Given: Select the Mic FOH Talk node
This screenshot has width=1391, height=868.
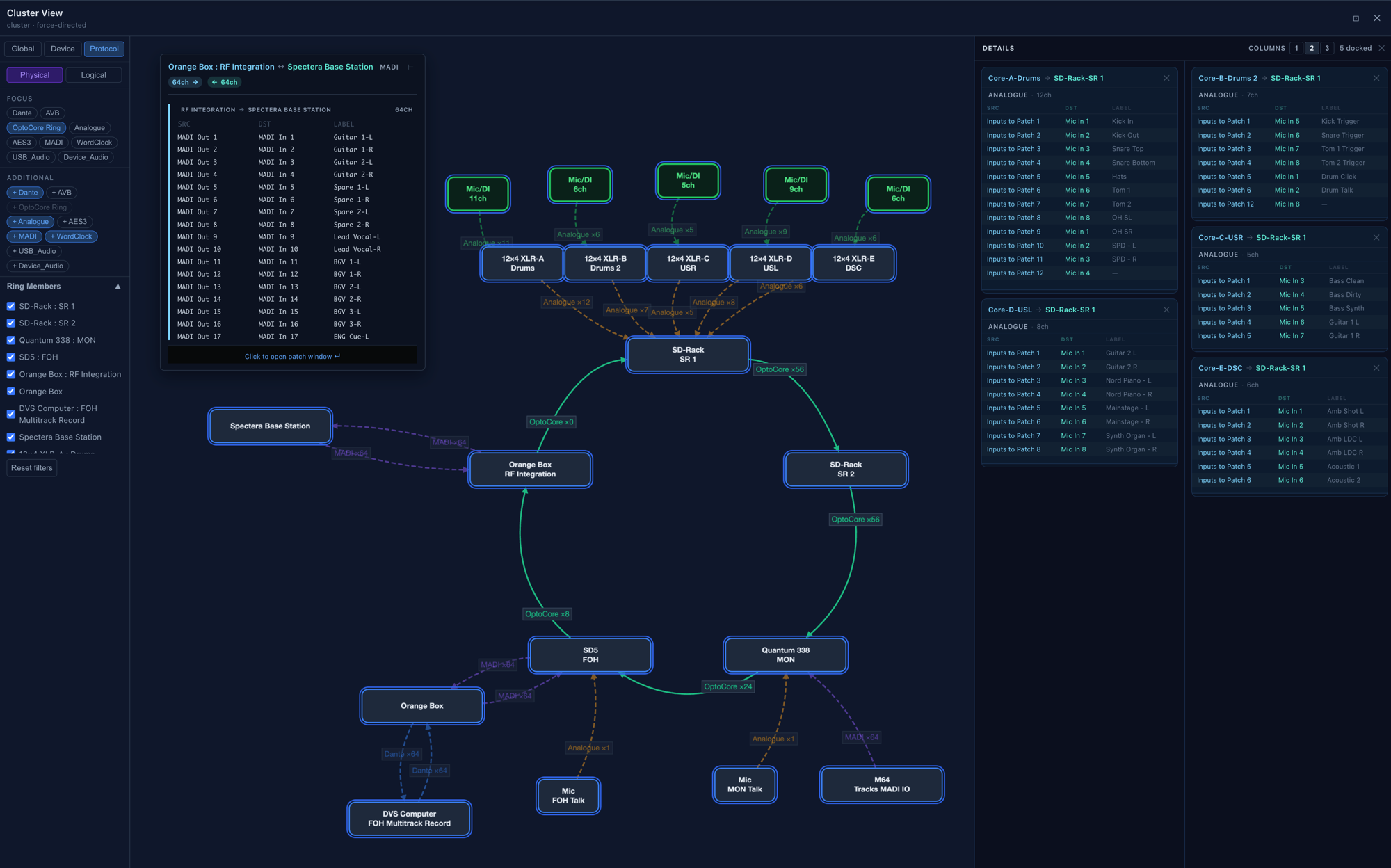Looking at the screenshot, I should pyautogui.click(x=568, y=796).
